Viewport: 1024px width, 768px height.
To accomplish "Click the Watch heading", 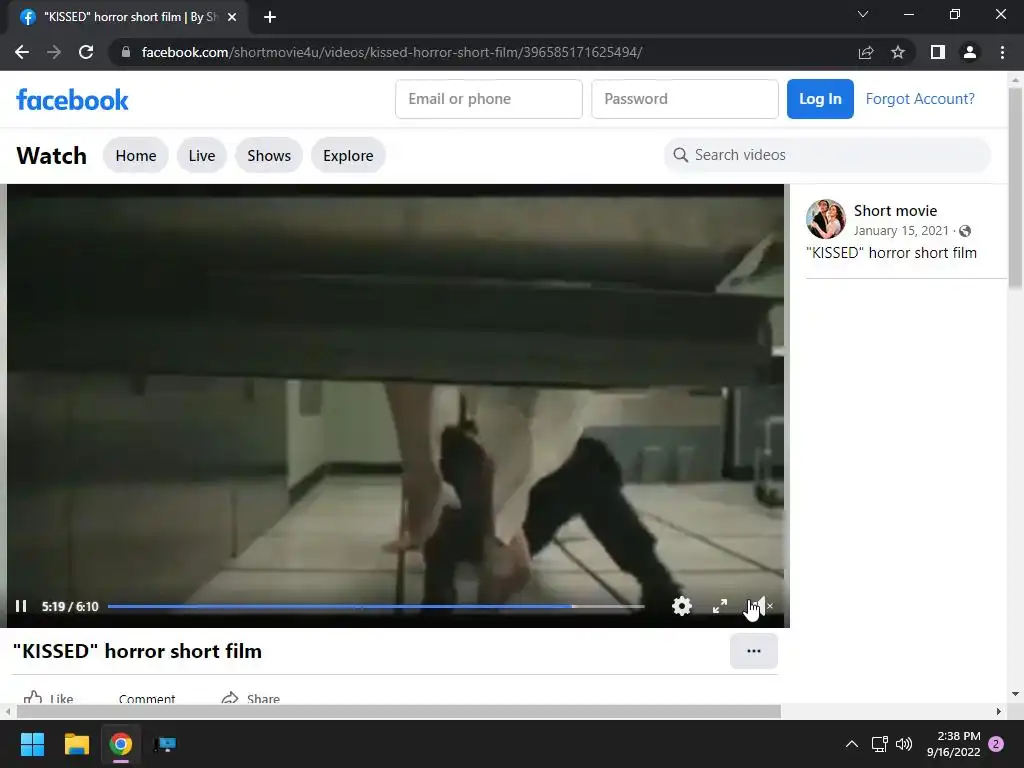I will tap(52, 155).
